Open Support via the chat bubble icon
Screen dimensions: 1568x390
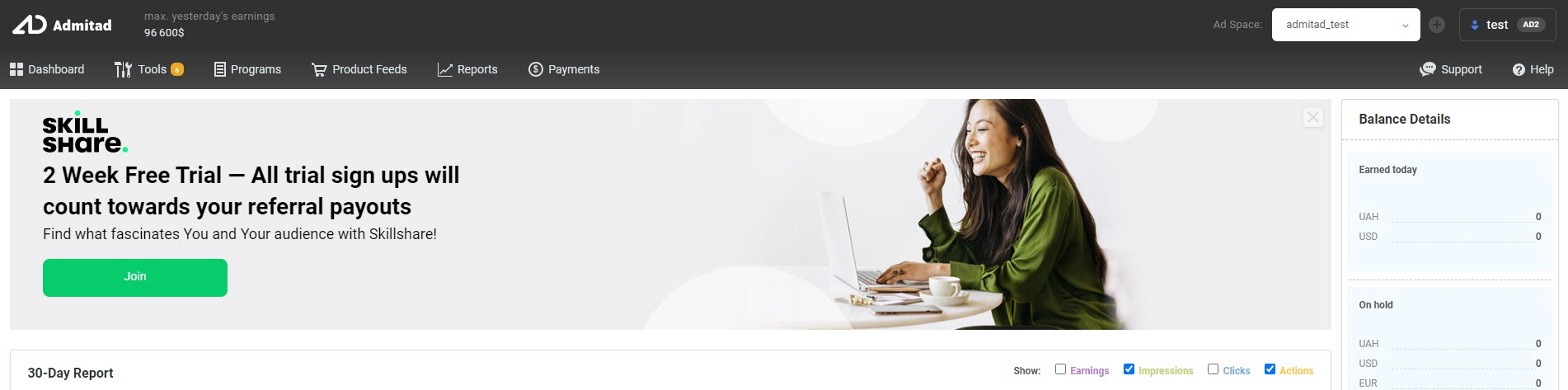point(1427,69)
